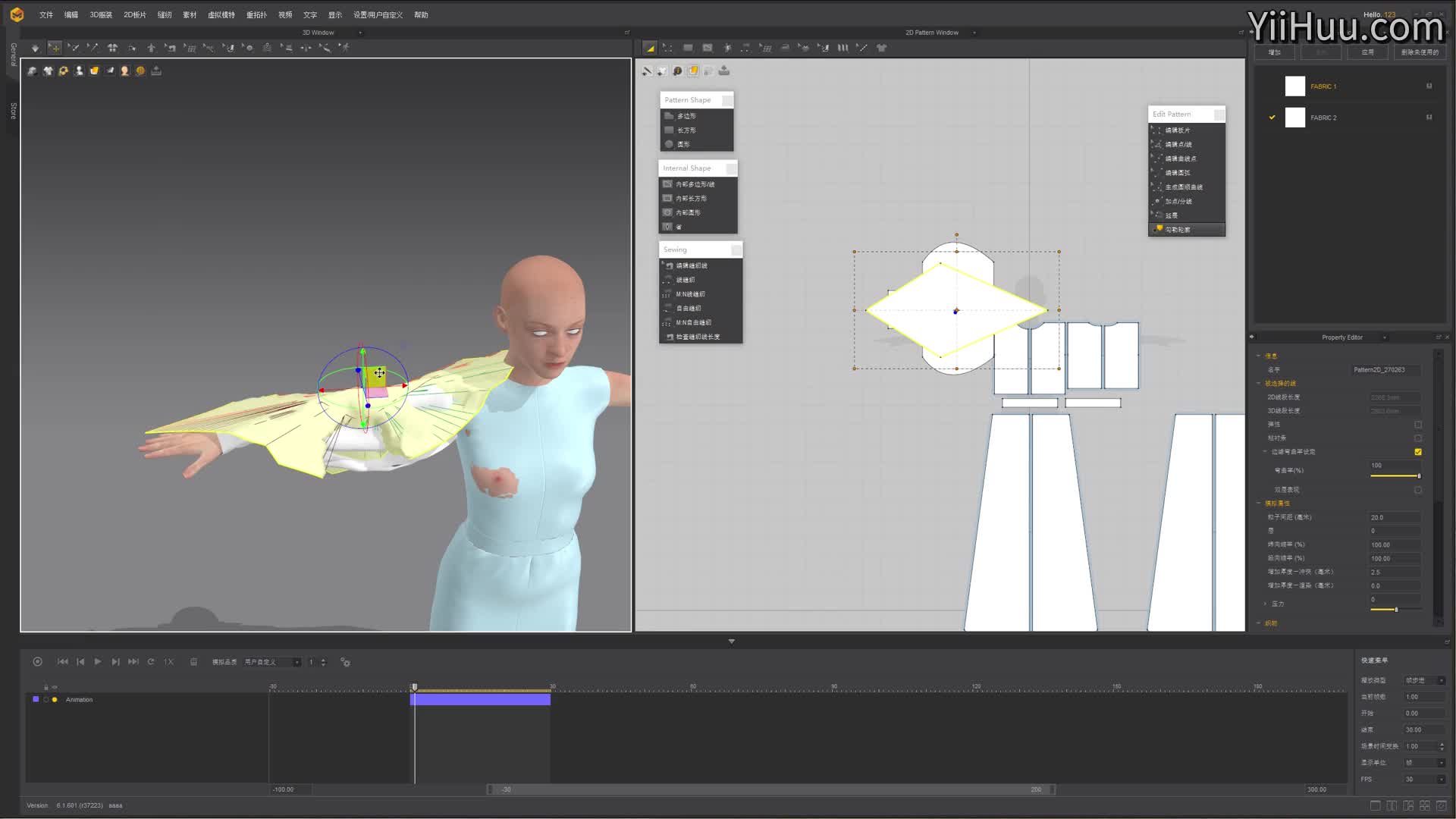Play the animation
This screenshot has width=1456, height=819.
(x=98, y=662)
